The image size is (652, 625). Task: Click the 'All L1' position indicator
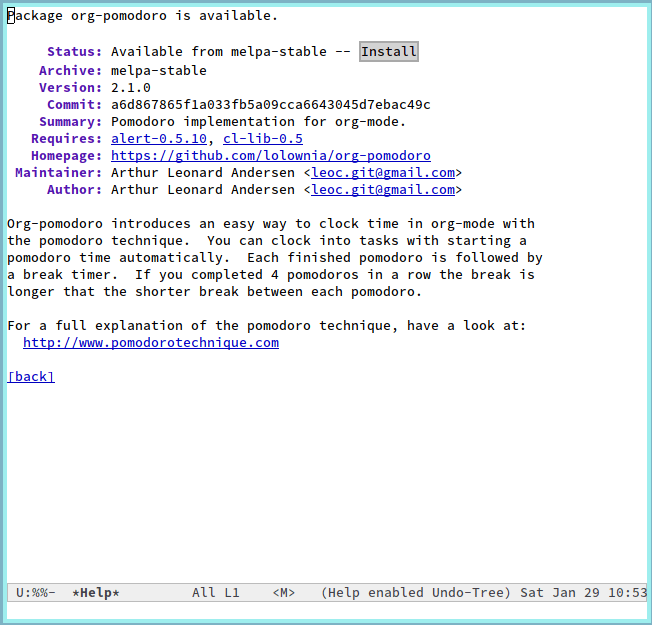(x=215, y=593)
